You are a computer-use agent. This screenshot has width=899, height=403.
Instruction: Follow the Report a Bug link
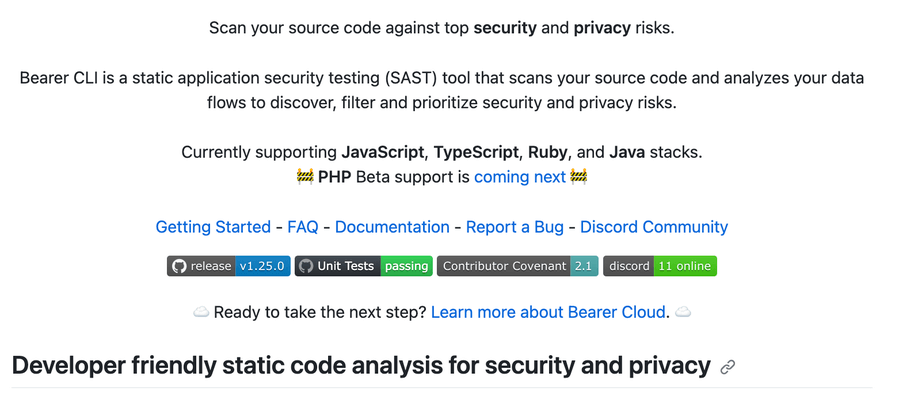click(x=515, y=227)
